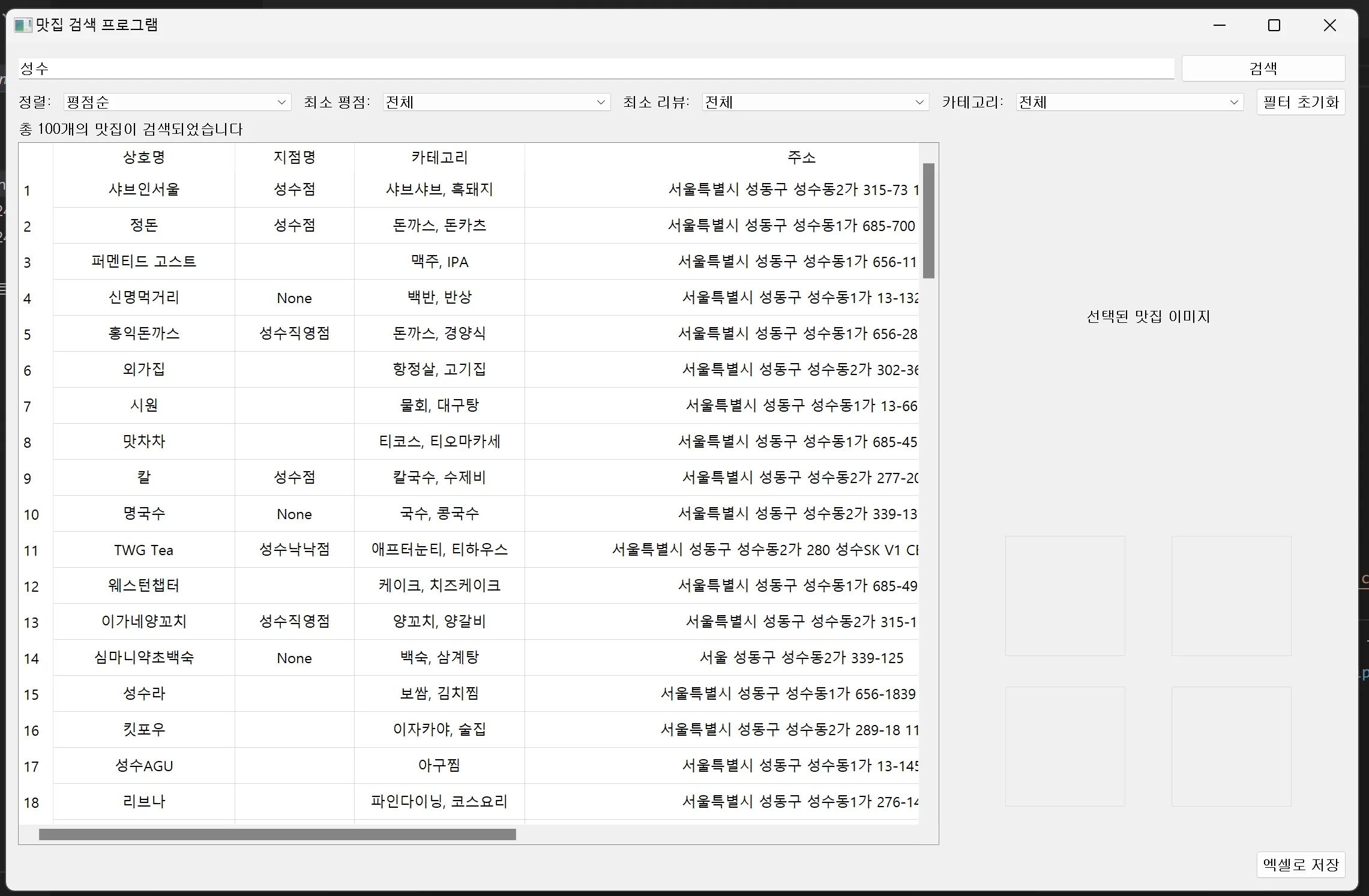Click the 검색 search button
The image size is (1369, 896).
[1263, 68]
